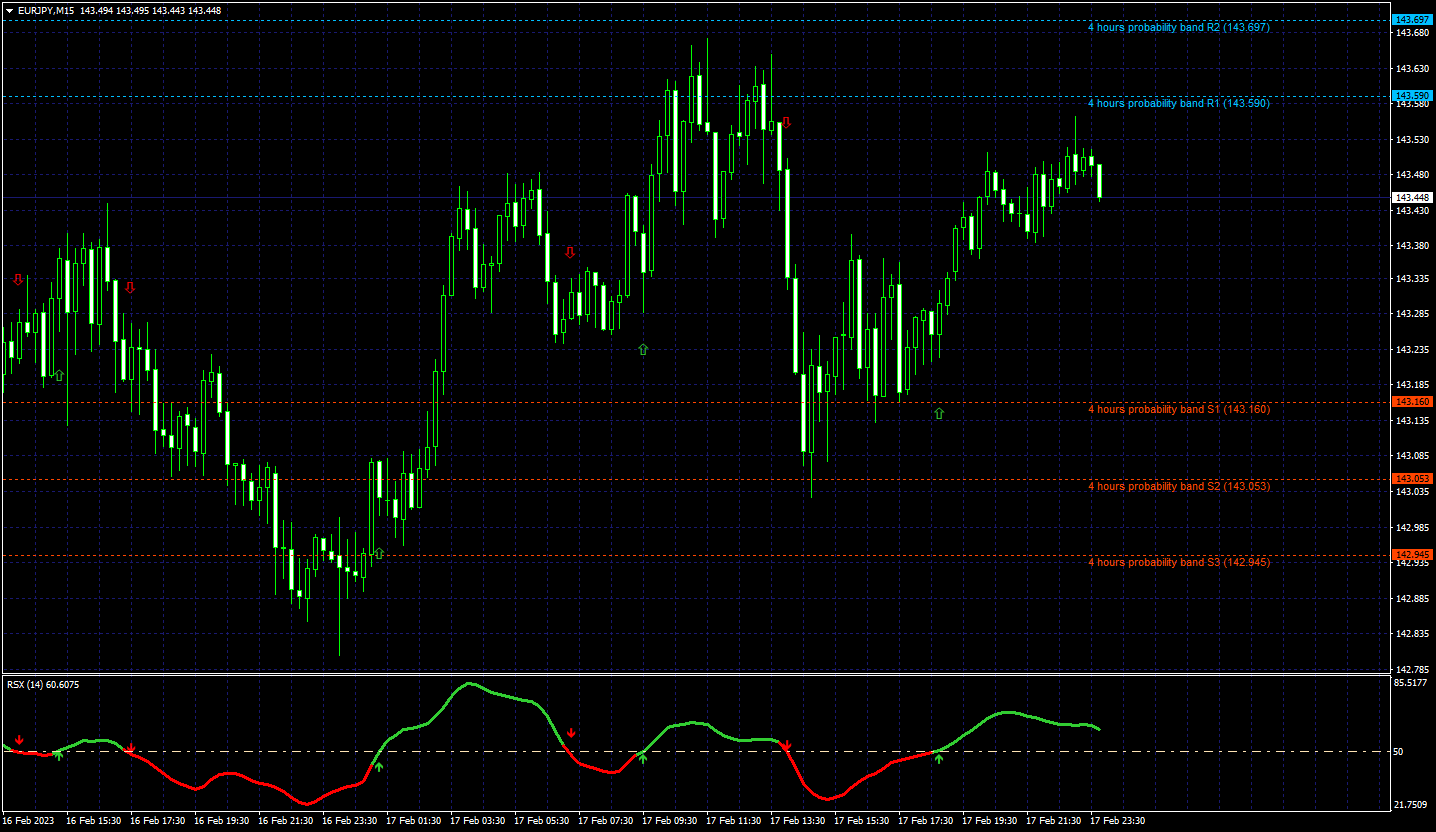The image size is (1436, 832).
Task: Select RSX green arrow near 17 Feb 09:30
Action: (643, 759)
